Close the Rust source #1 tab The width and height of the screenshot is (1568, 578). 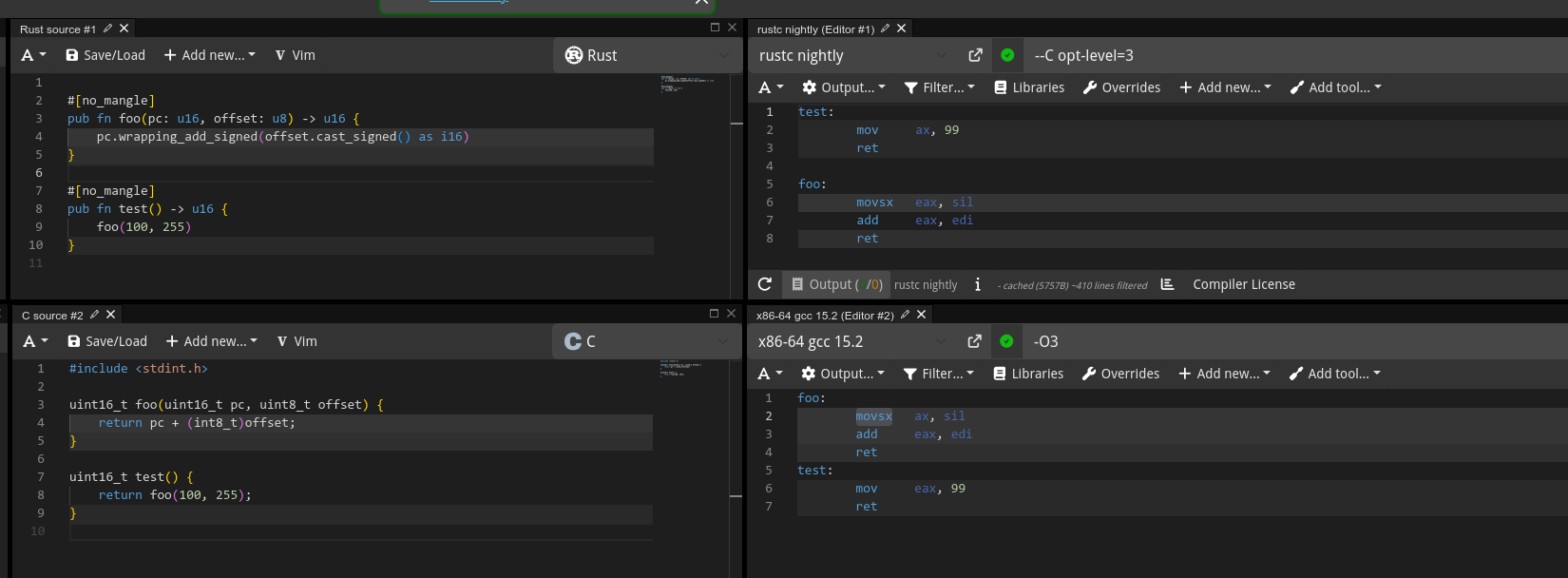(x=124, y=29)
